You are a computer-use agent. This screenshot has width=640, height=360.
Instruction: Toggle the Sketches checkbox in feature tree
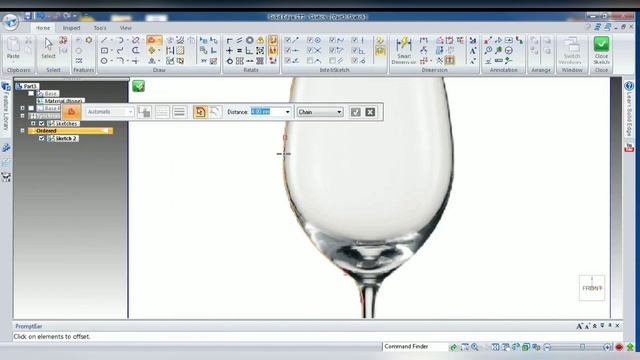(42, 123)
